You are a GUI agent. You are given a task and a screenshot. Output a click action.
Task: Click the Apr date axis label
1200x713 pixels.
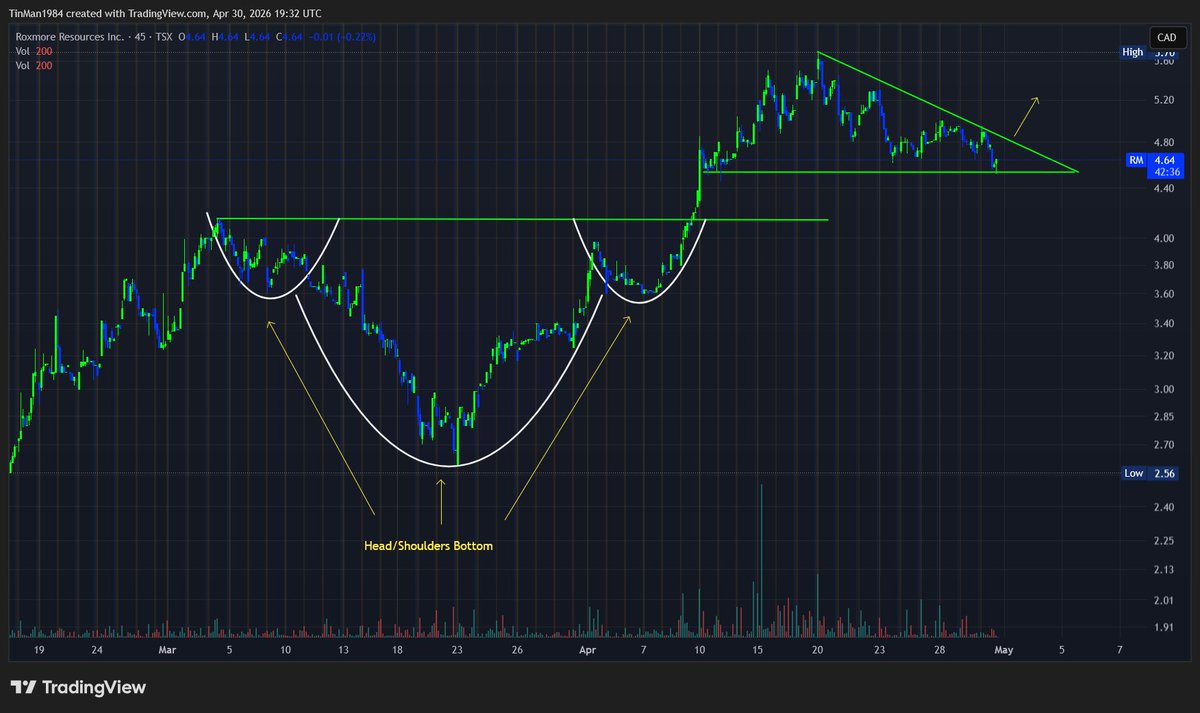tap(587, 650)
